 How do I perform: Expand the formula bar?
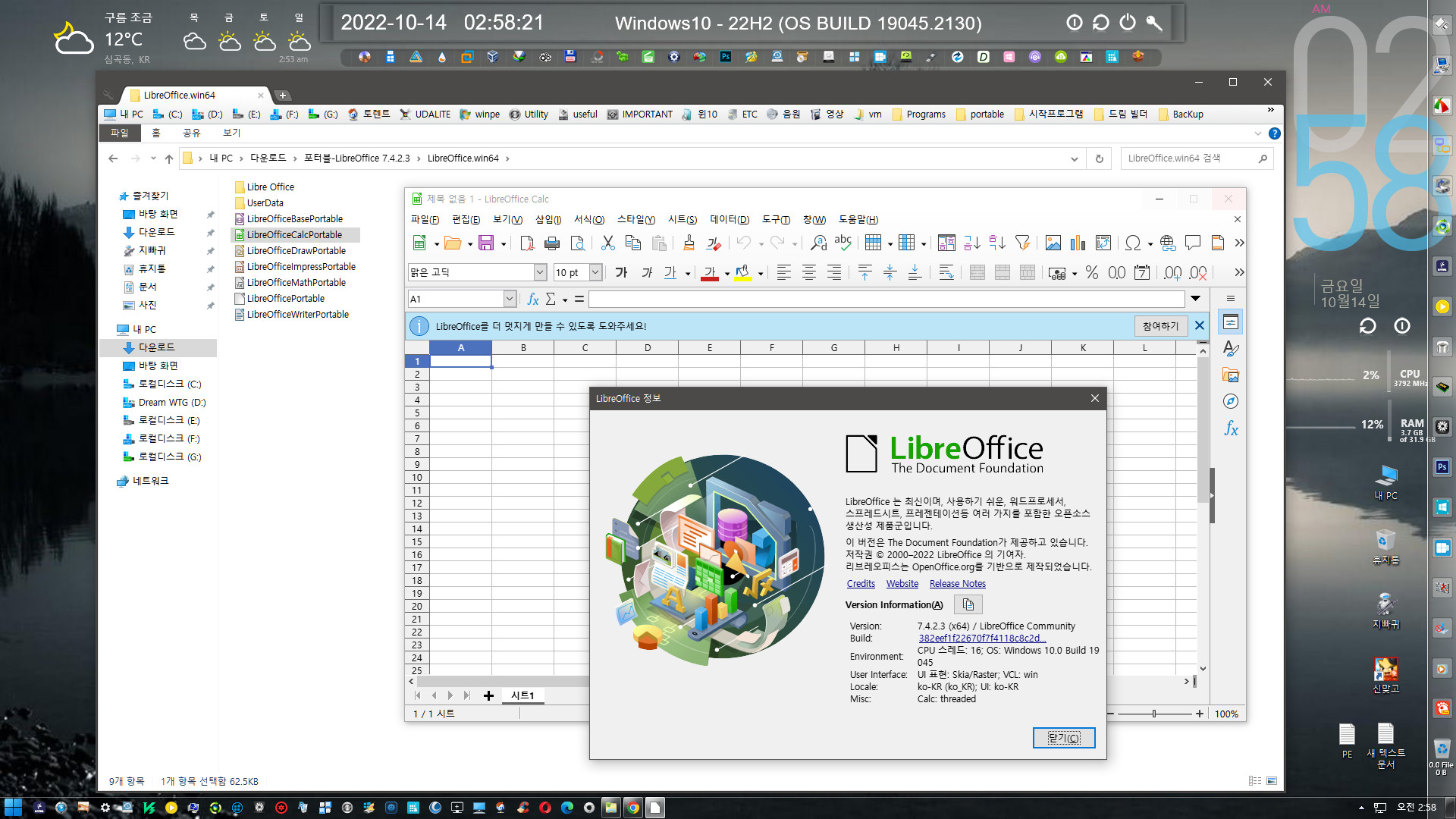coord(1196,299)
